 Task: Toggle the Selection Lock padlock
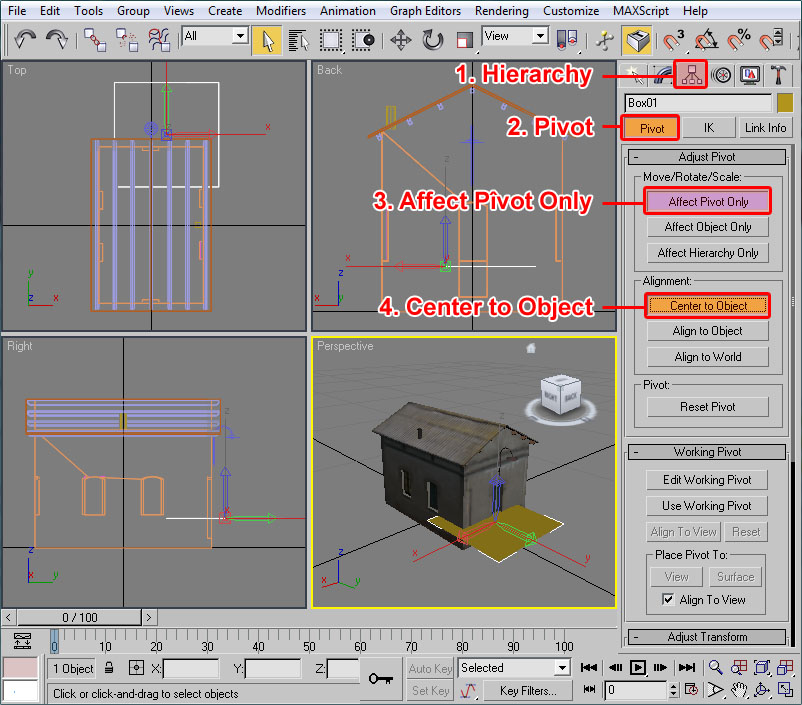(x=109, y=668)
